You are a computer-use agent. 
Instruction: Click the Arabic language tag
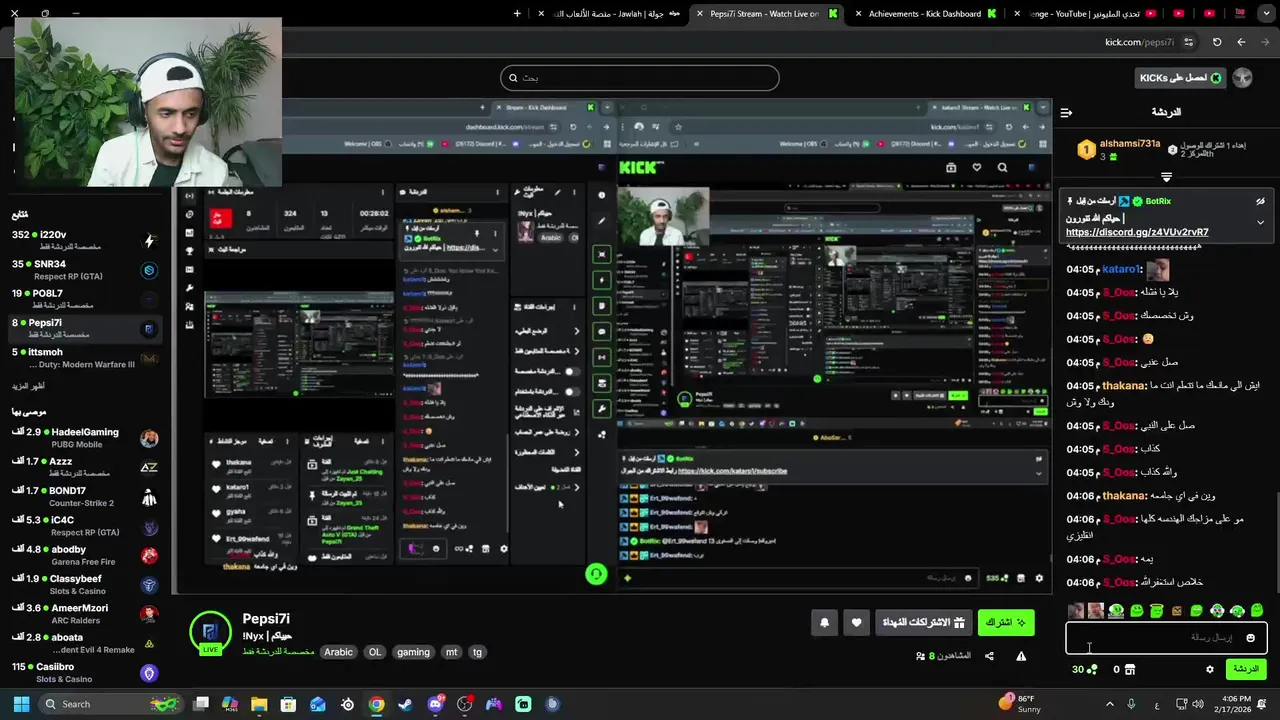coord(338,652)
